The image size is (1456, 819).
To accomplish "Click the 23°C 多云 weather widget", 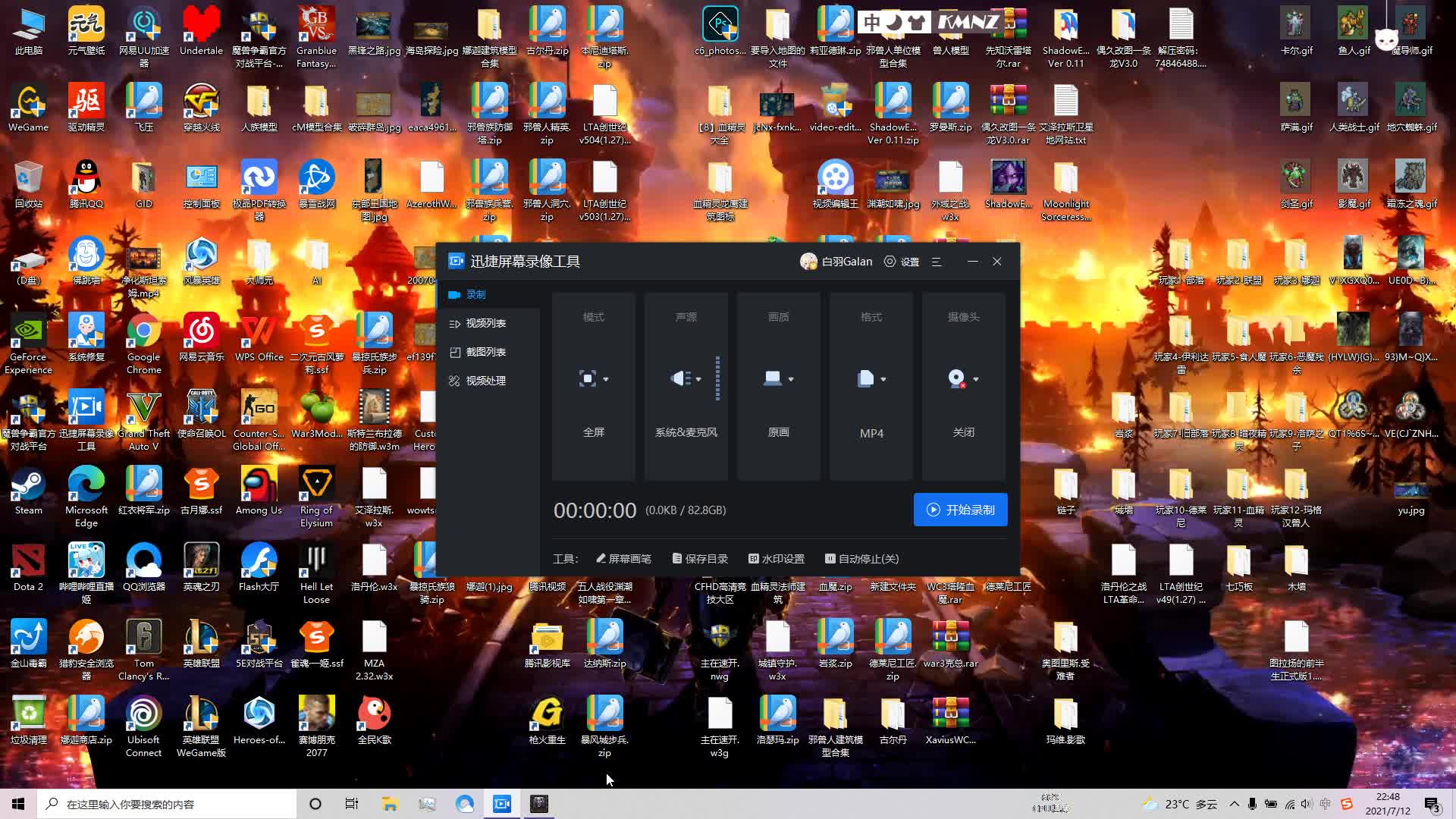I will point(1180,804).
